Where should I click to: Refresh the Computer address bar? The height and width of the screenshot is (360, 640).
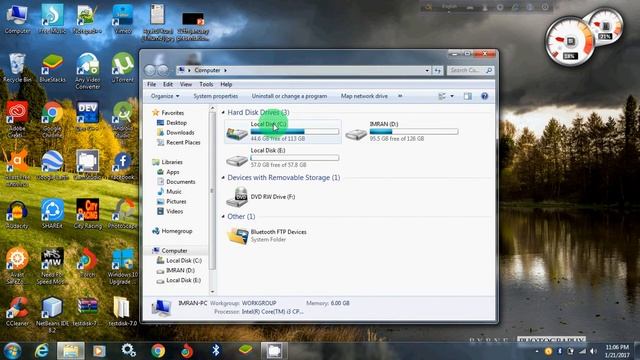438,71
